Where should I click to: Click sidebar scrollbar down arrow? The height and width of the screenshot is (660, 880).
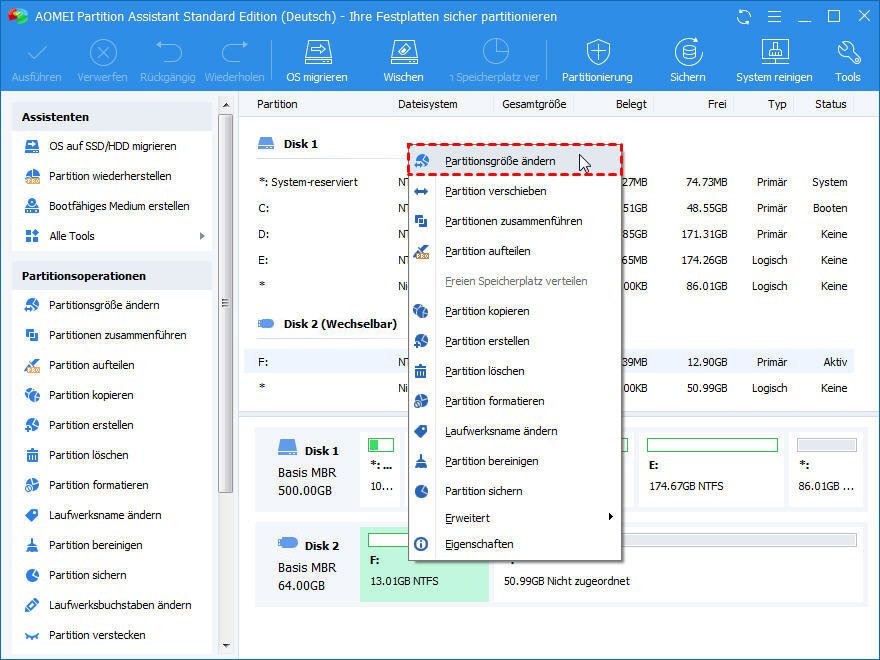[x=226, y=646]
